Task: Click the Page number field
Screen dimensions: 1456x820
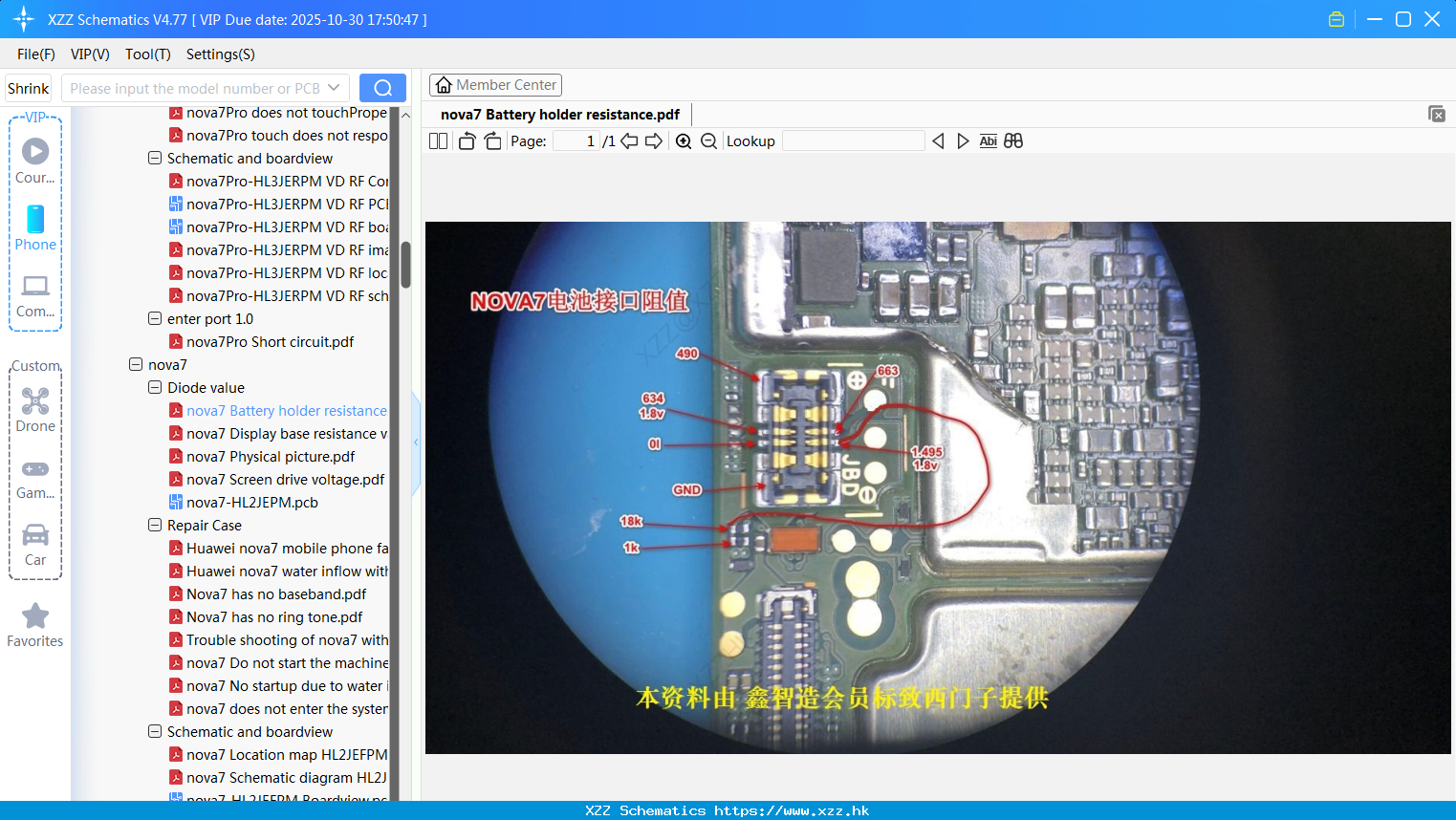Action: 576,140
